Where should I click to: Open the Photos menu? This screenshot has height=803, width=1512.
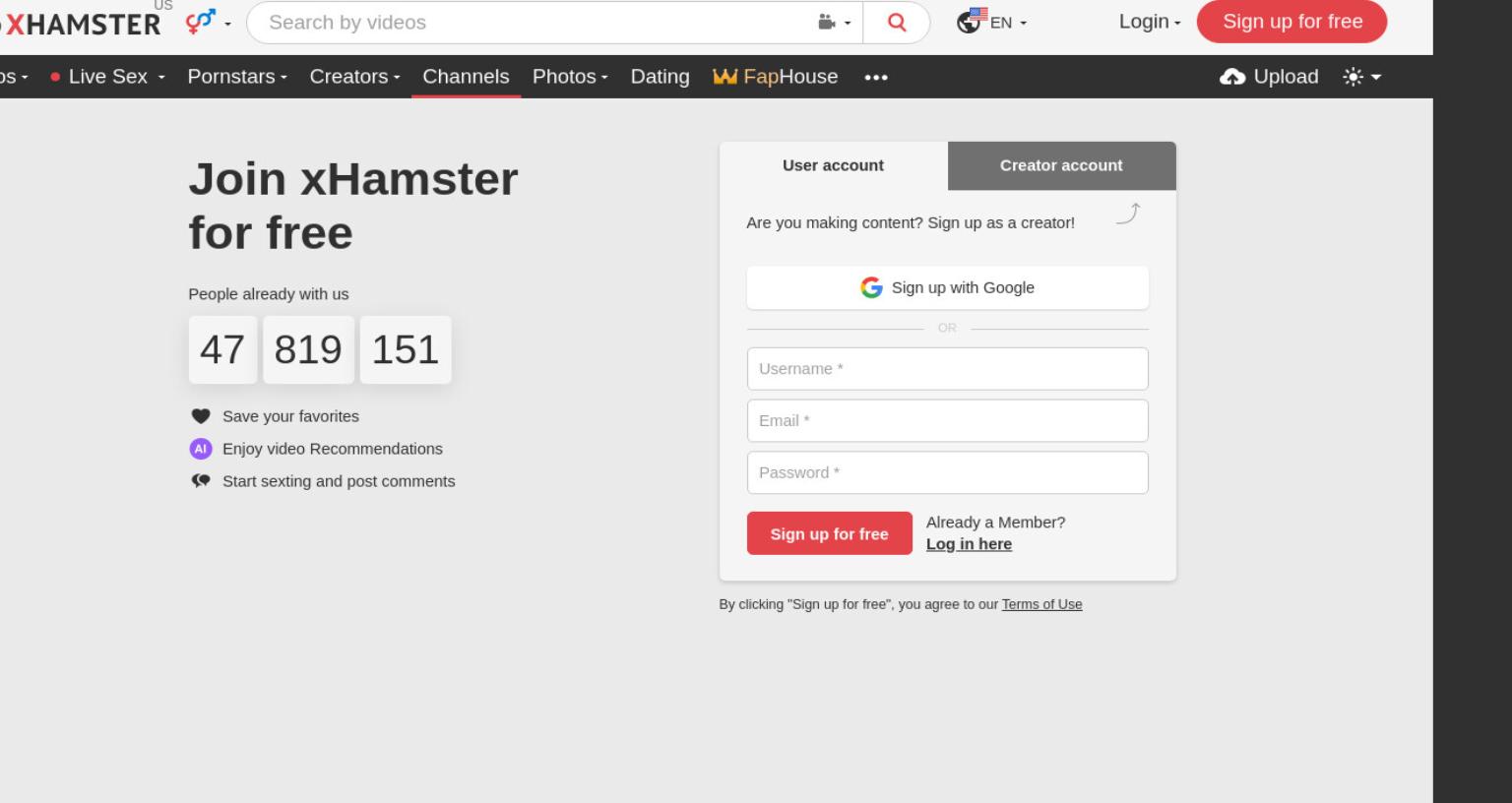(x=570, y=77)
